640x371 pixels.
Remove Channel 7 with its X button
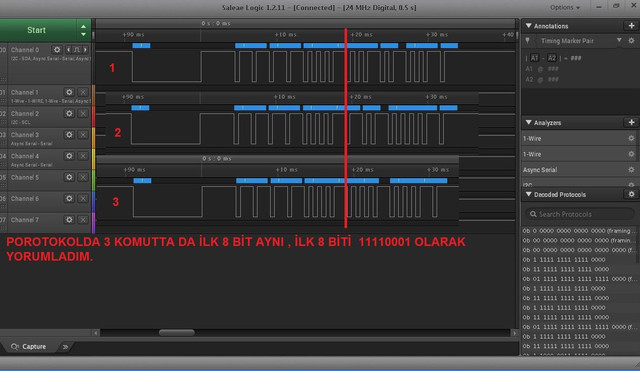tap(83, 220)
